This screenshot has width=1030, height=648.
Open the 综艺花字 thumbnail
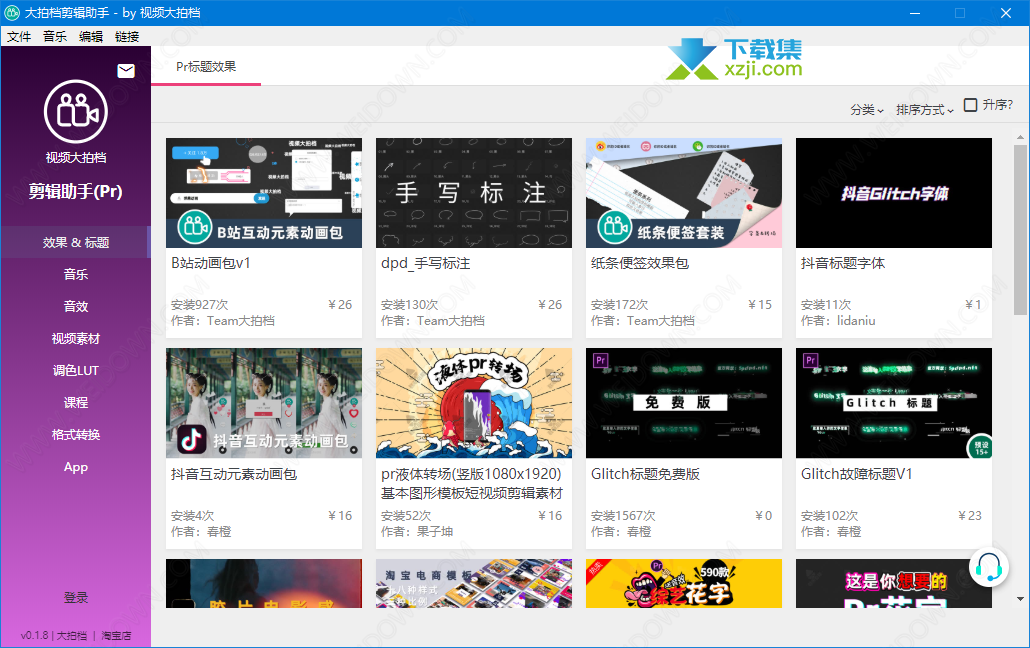tap(684, 584)
